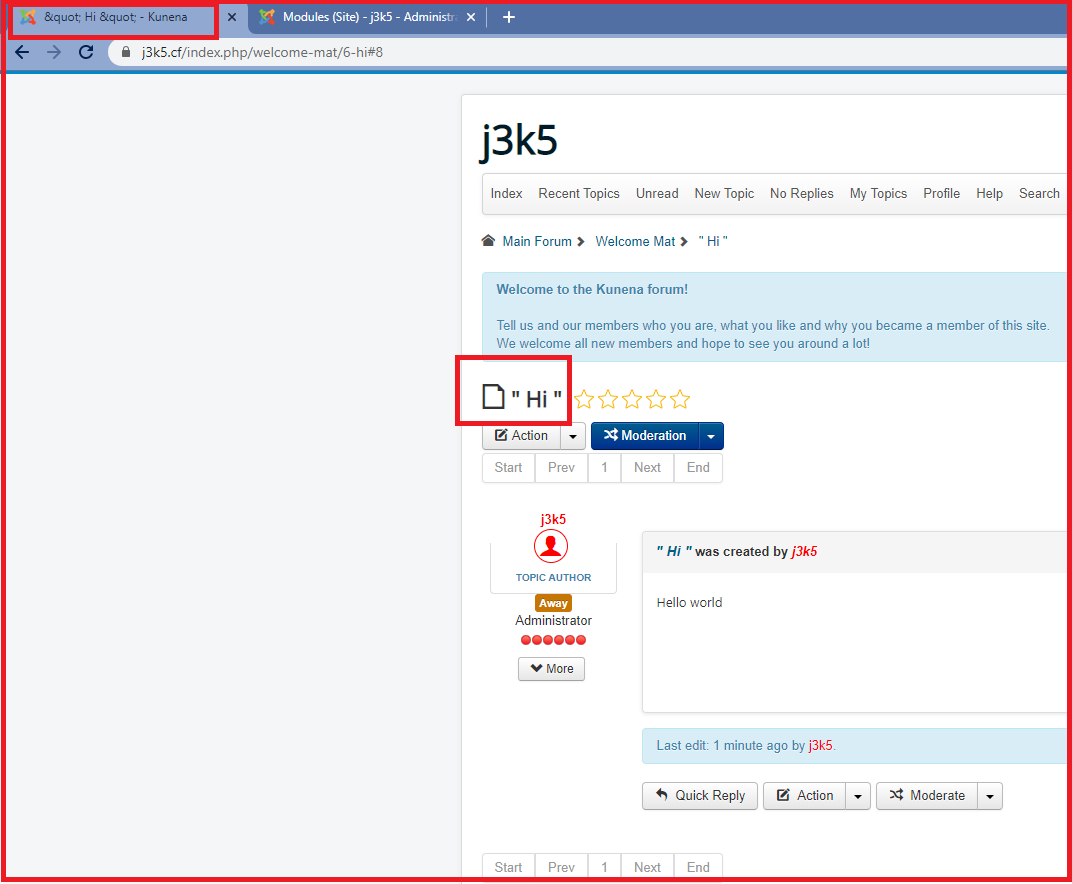1072x884 pixels.
Task: View site security via padlock icon
Action: (x=126, y=52)
